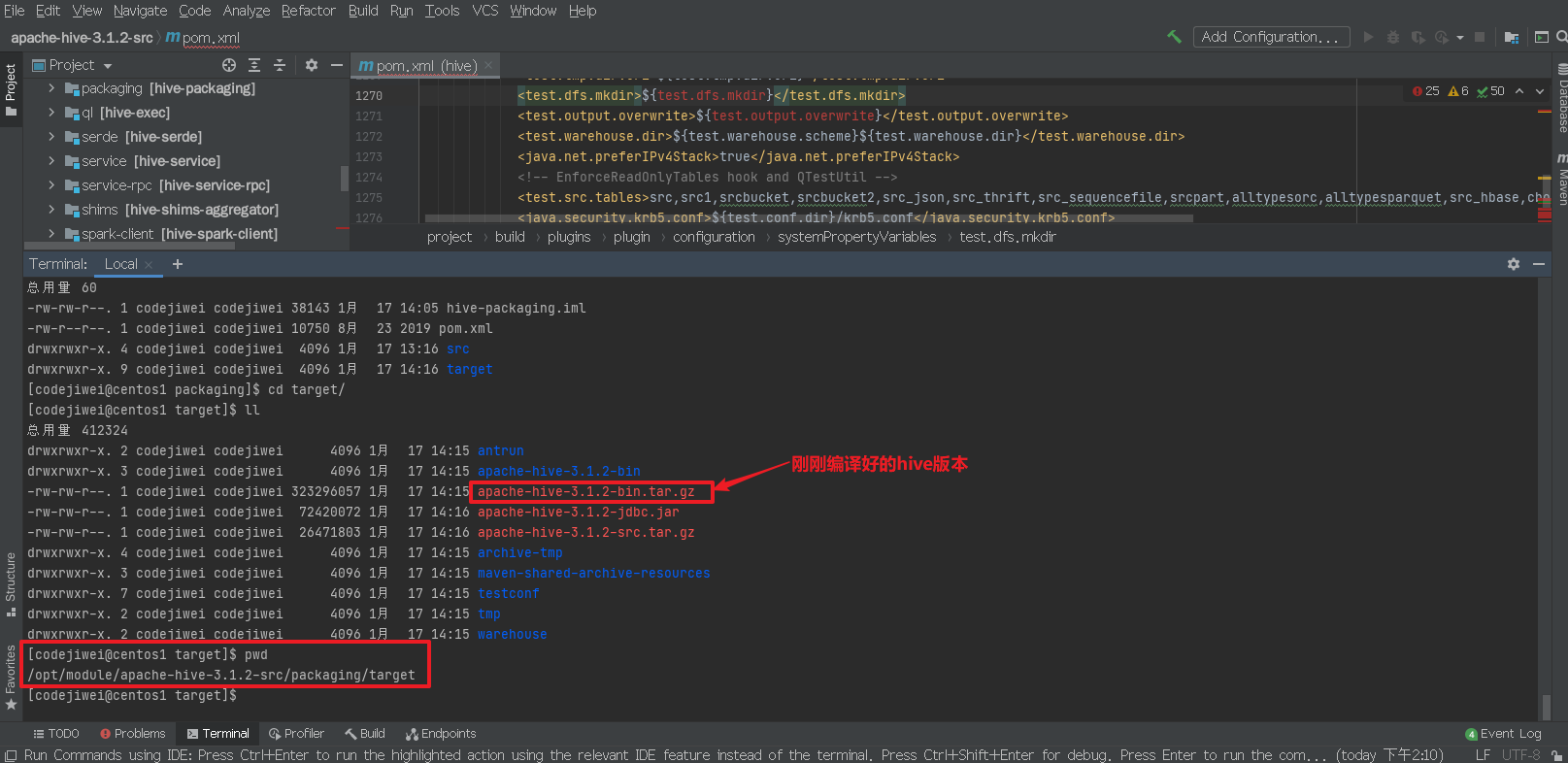This screenshot has width=1568, height=763.
Task: Open the Database sidebar tool window
Action: click(1561, 100)
